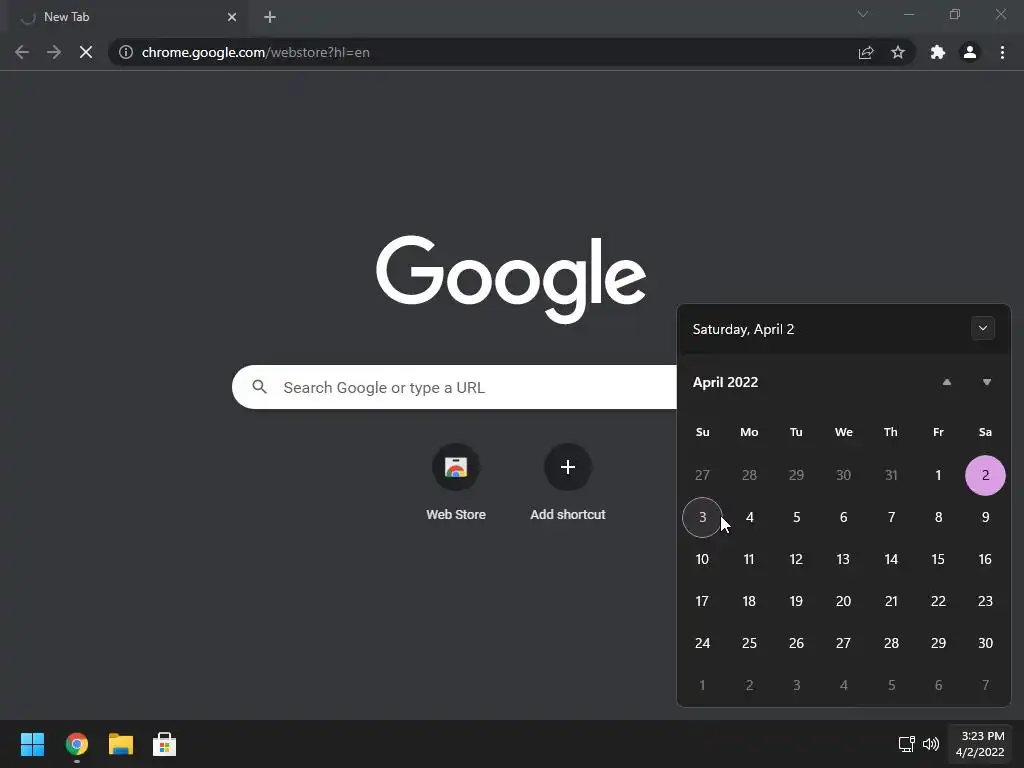Go back to previous page
Screen dimensions: 1024x768
[22, 52]
